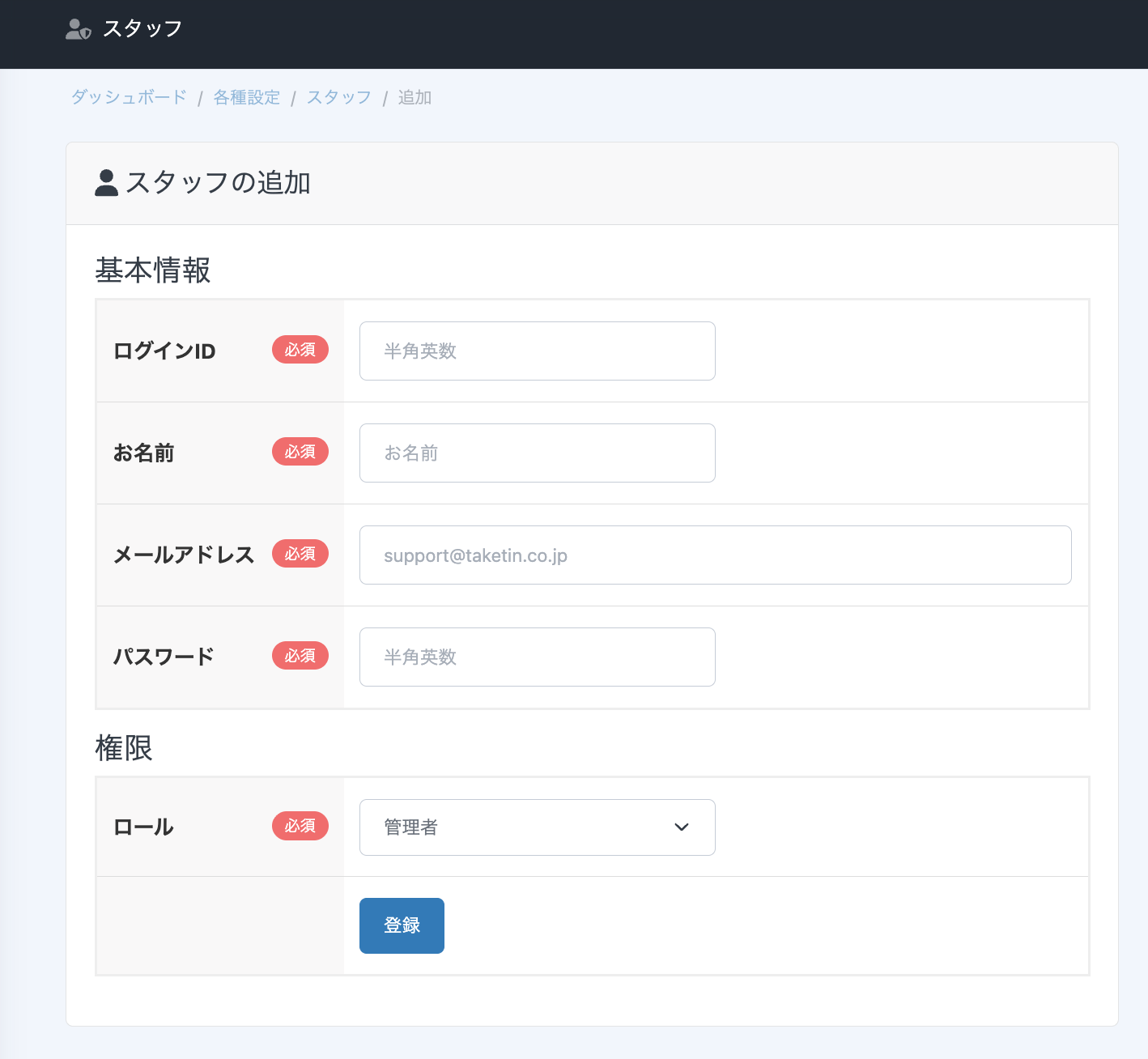Select the メールアドレス input field

click(x=715, y=555)
